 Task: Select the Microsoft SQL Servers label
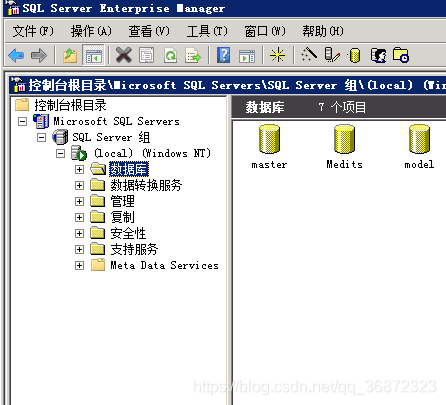[x=116, y=121]
